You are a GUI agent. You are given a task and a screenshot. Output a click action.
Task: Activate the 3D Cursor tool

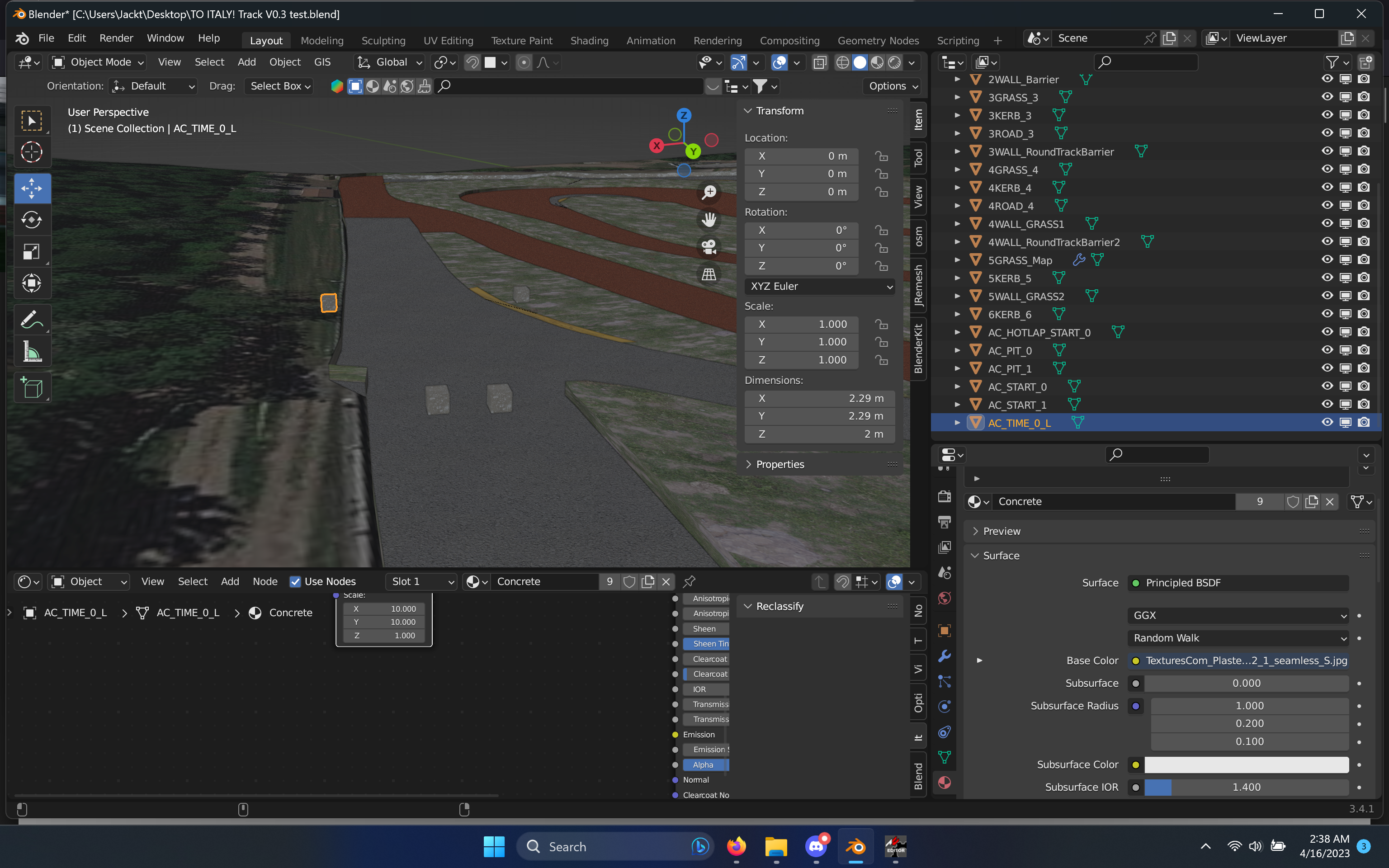pos(32,152)
